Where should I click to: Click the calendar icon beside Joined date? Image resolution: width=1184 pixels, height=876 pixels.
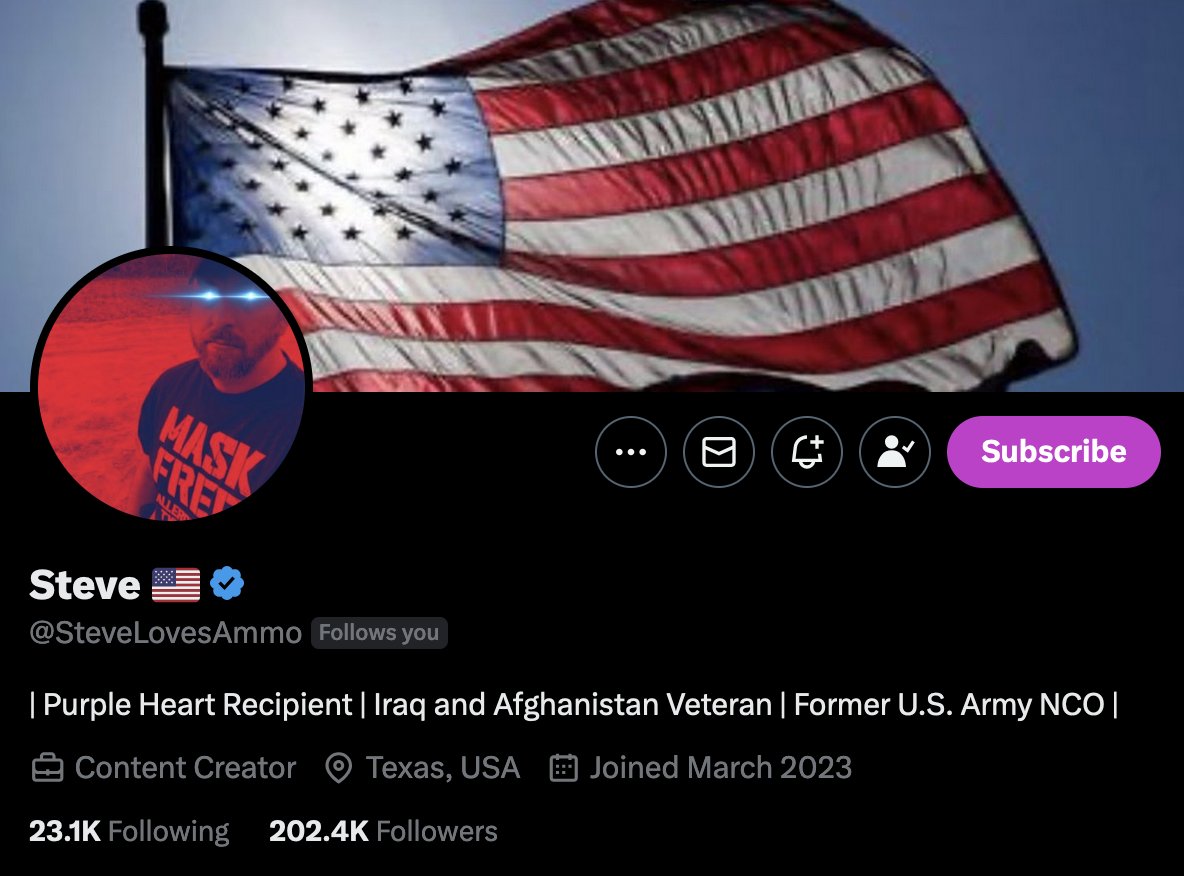(x=563, y=767)
